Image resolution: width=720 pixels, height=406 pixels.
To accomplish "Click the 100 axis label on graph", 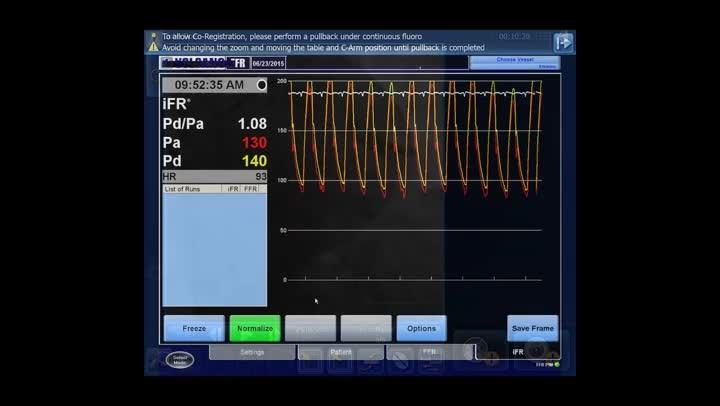I will point(281,180).
